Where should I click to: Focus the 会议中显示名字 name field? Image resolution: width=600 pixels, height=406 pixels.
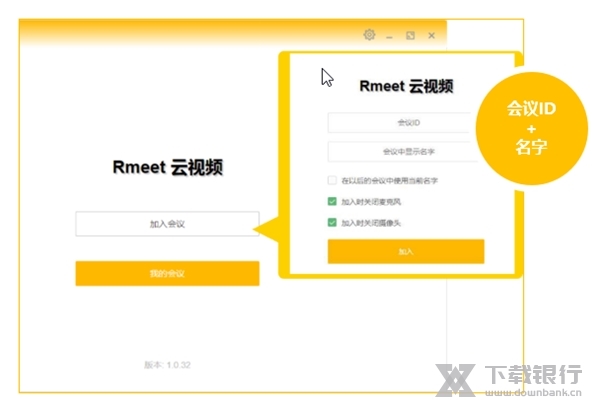point(403,152)
